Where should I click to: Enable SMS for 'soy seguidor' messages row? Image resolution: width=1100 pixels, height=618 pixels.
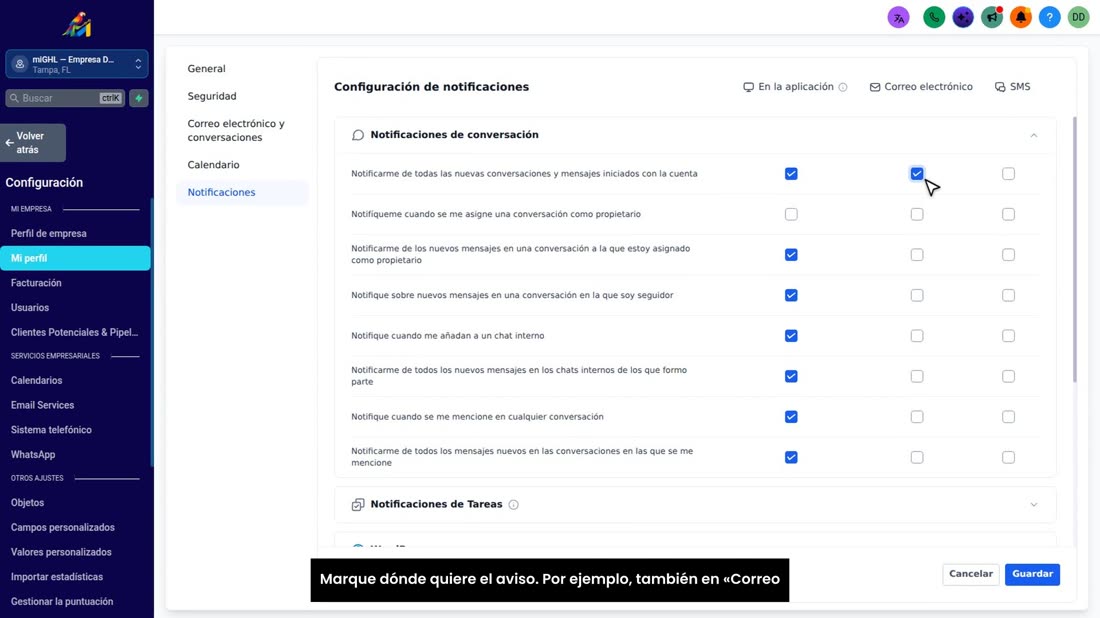pos(1008,295)
